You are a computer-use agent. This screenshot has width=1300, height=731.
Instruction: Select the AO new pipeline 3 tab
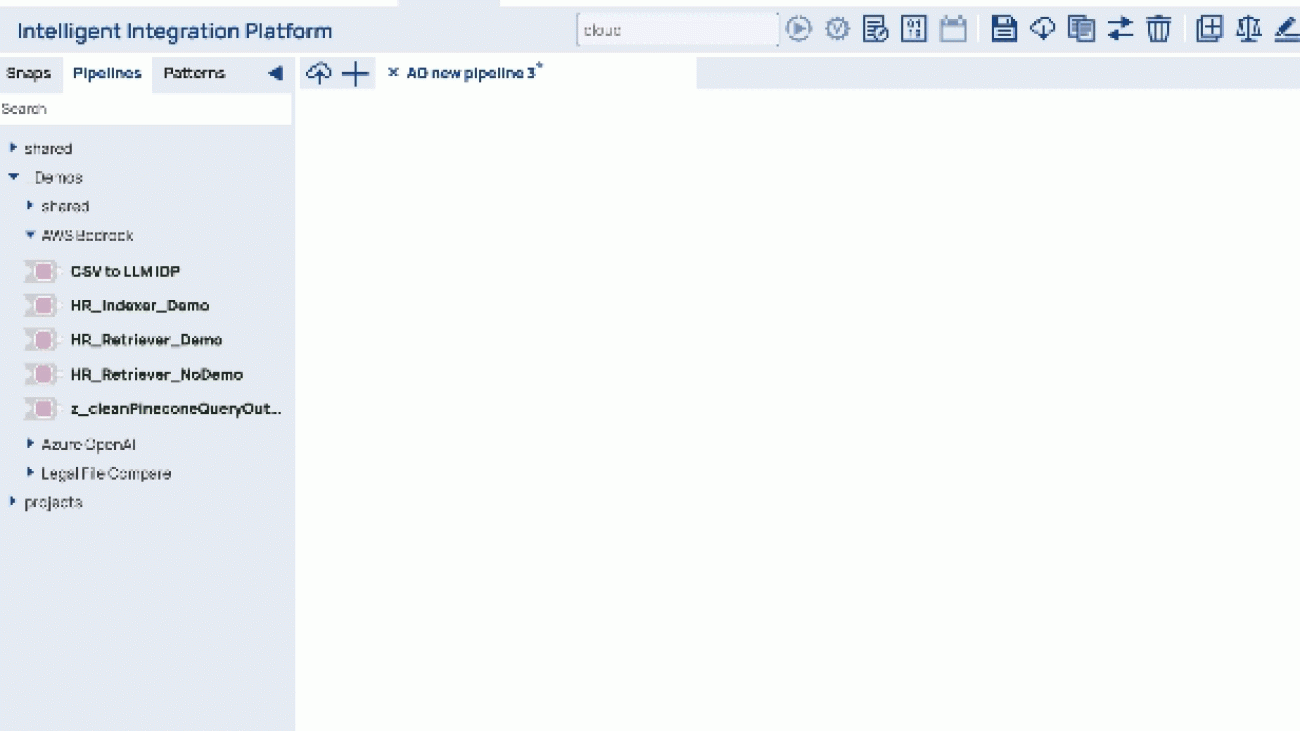pyautogui.click(x=472, y=73)
